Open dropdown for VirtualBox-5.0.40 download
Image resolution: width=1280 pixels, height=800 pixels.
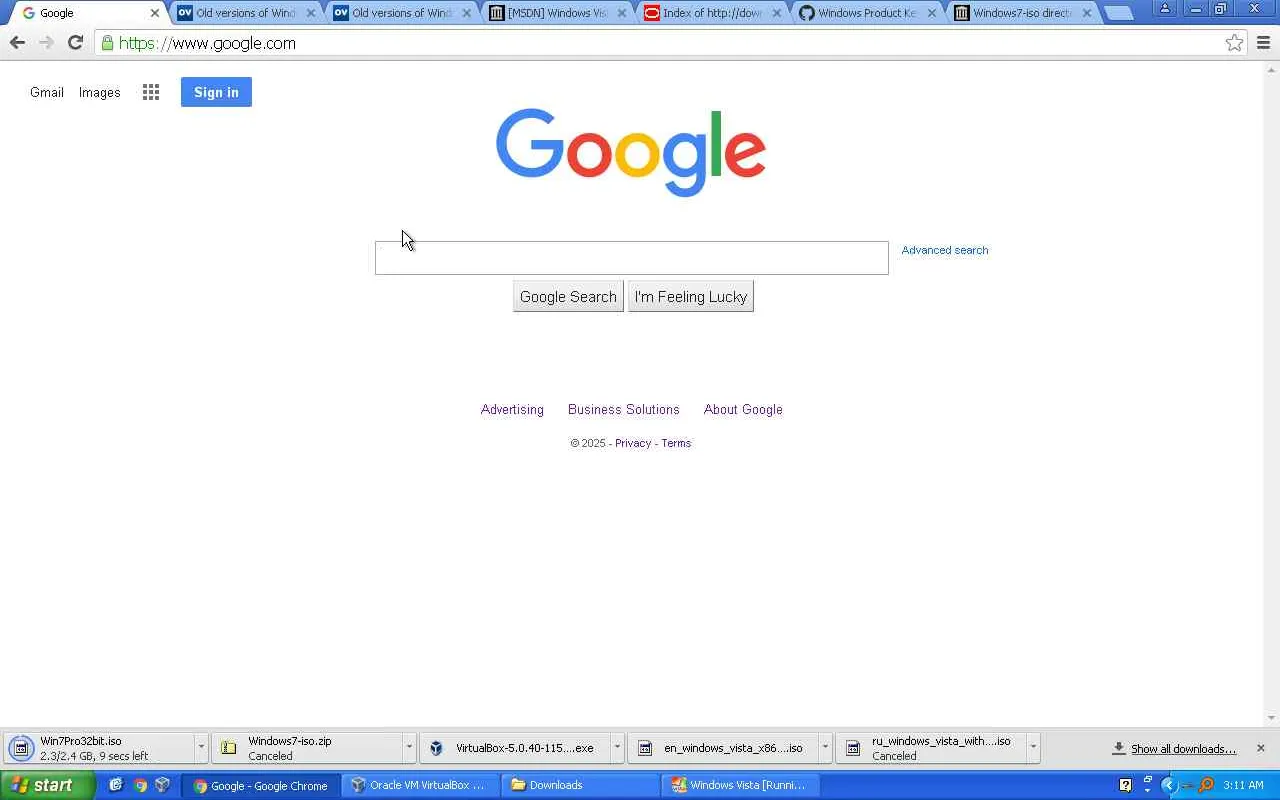(616, 747)
